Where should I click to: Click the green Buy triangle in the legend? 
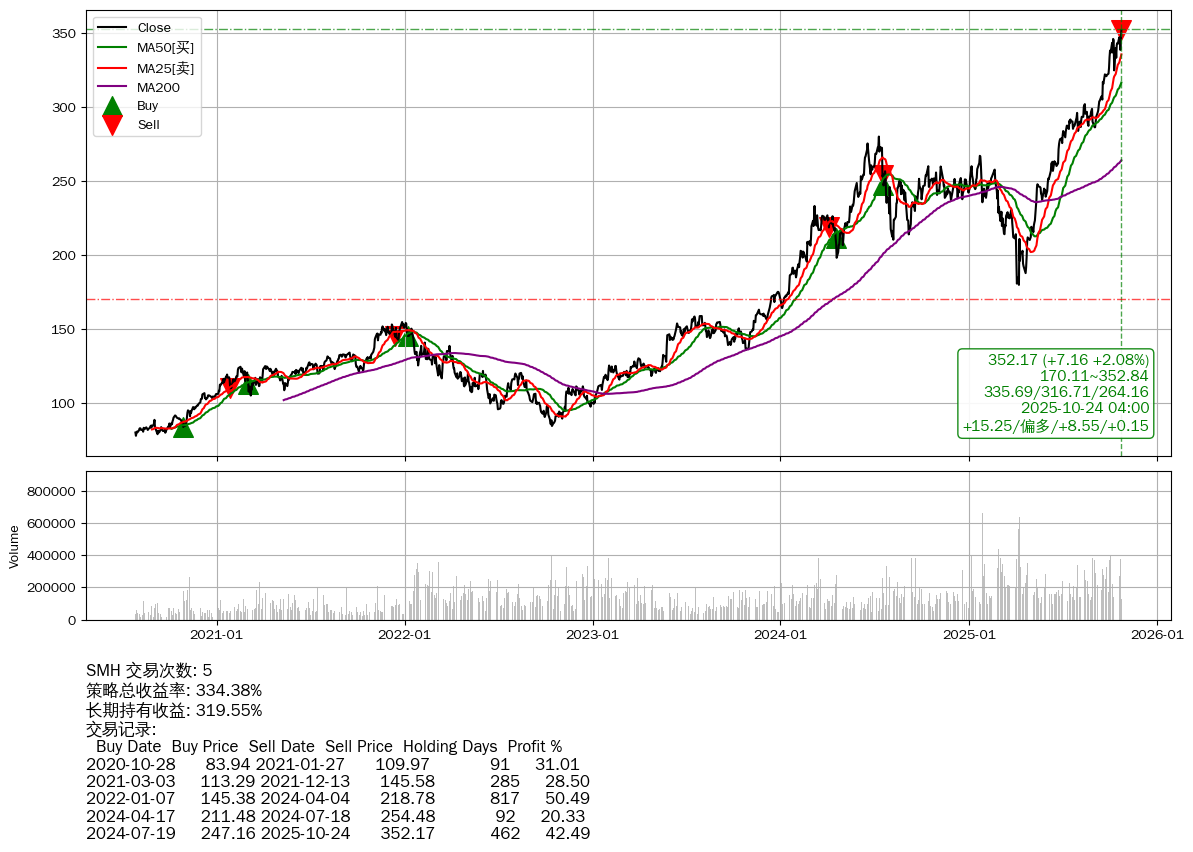pos(113,107)
